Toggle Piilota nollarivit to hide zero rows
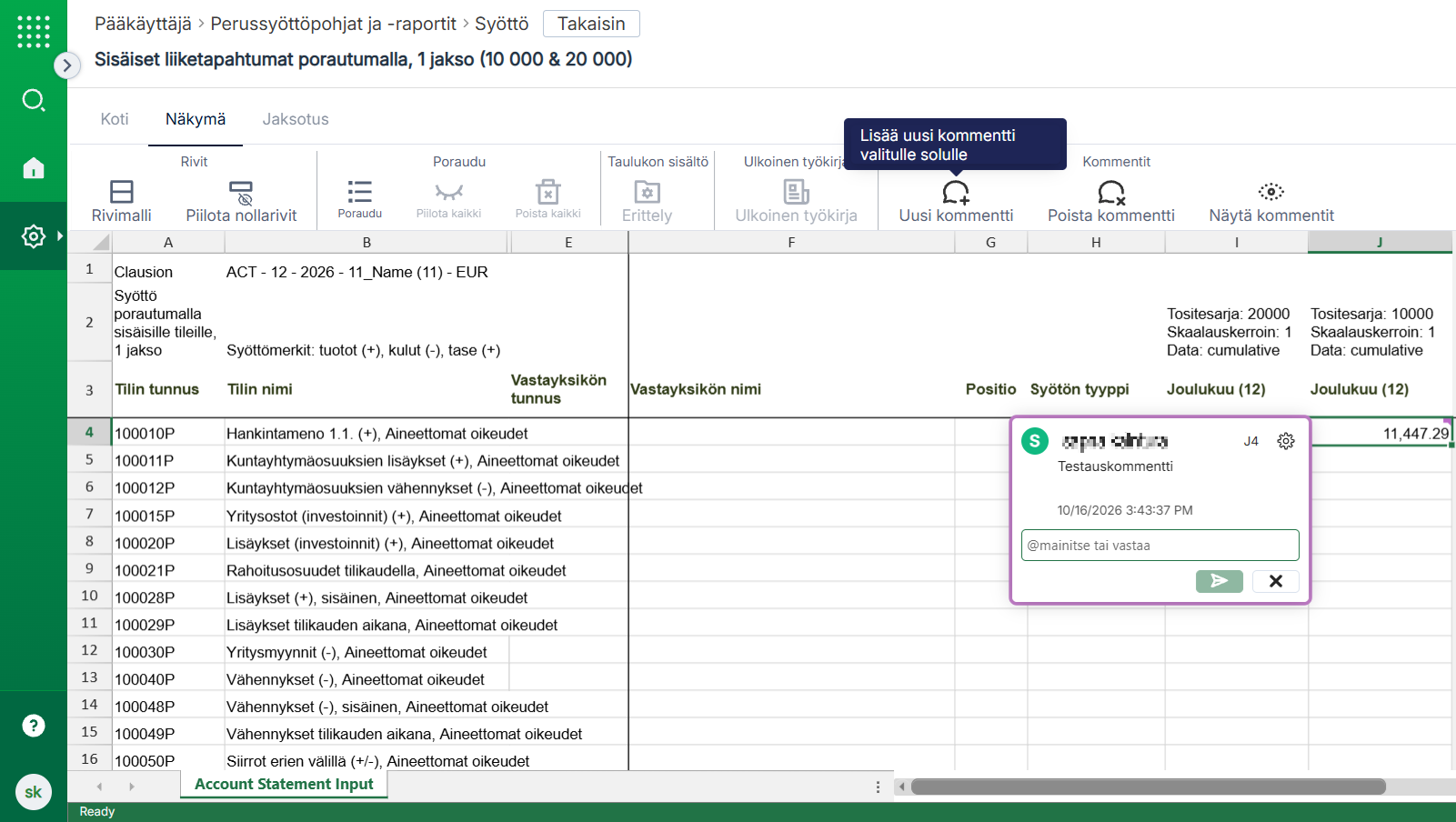Screen dimensions: 1456x822 click(x=241, y=201)
